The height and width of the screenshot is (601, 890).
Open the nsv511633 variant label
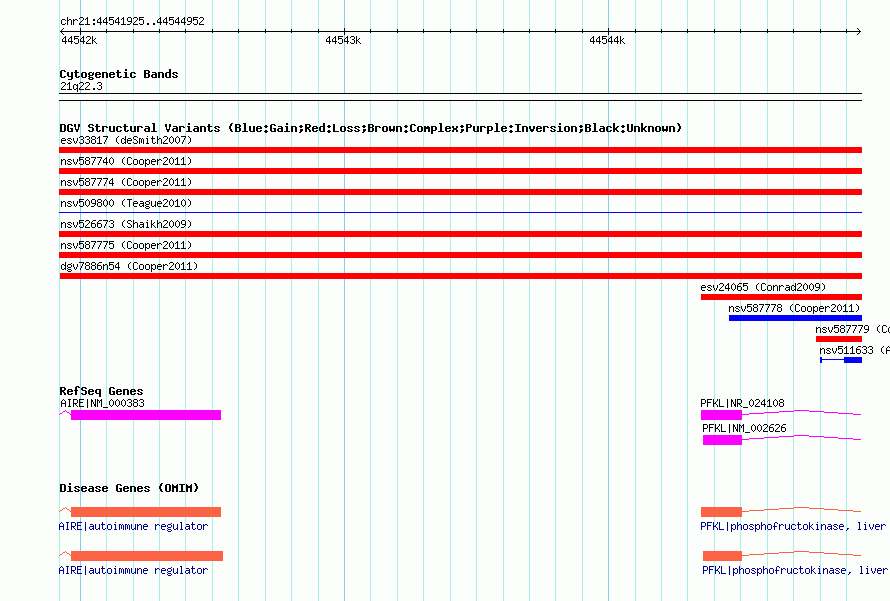(x=854, y=350)
